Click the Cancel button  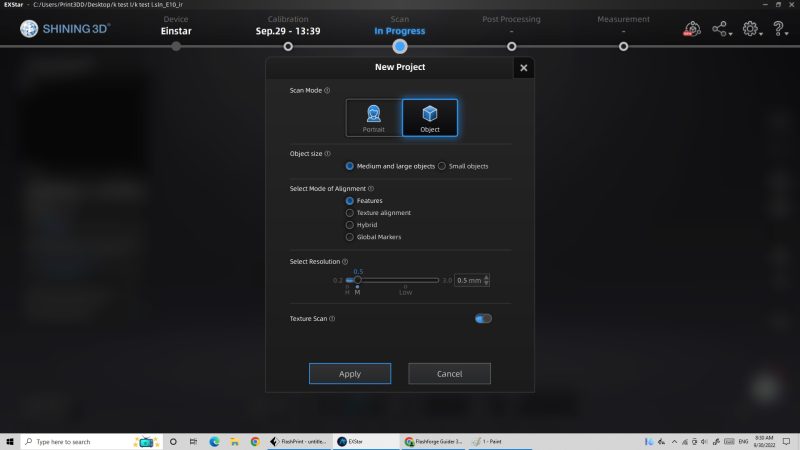(x=449, y=373)
